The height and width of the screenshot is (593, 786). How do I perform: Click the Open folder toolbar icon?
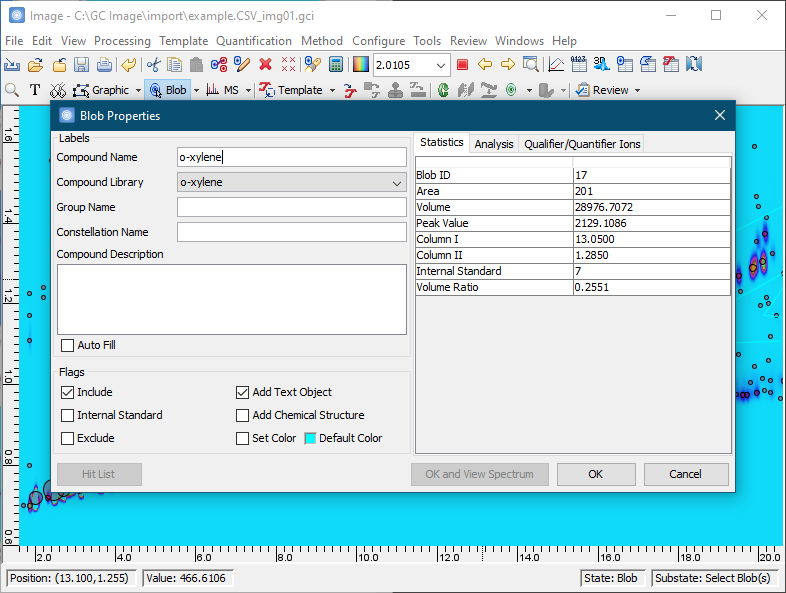(35, 65)
